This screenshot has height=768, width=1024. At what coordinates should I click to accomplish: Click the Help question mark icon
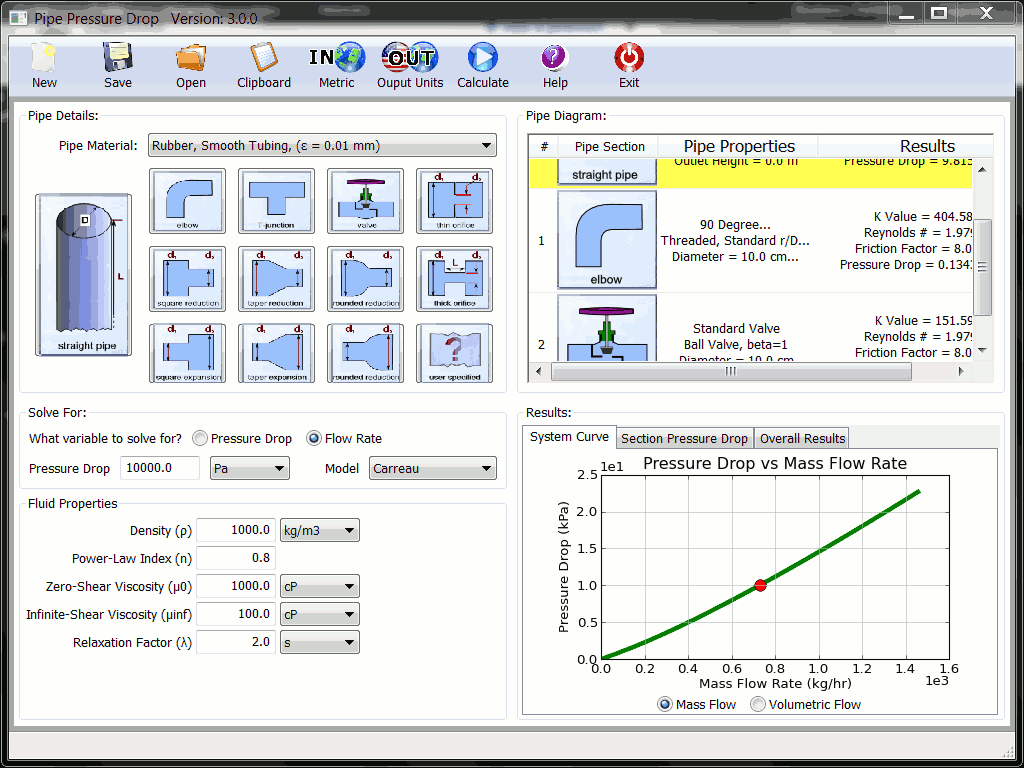click(x=554, y=58)
